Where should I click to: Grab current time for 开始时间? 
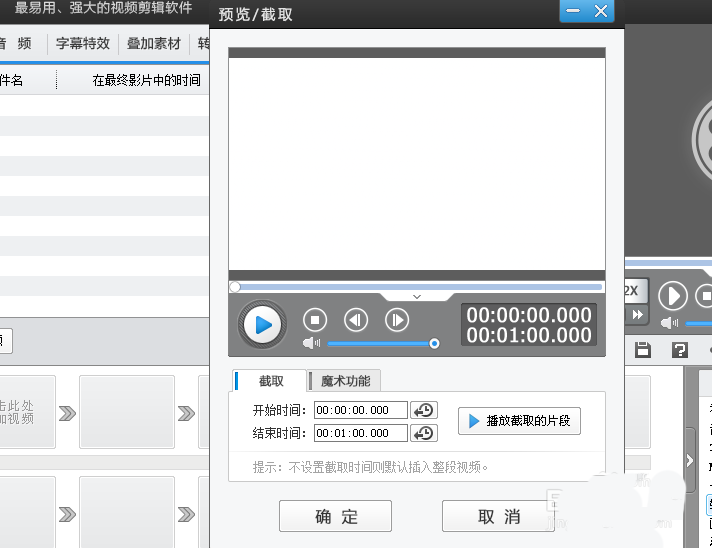point(424,410)
